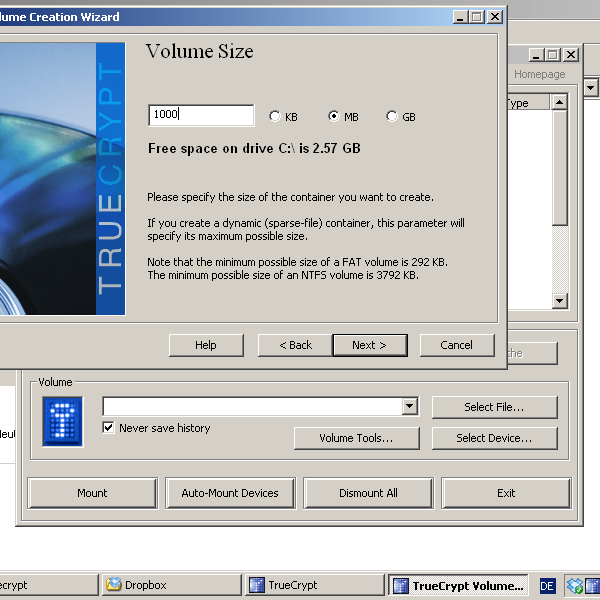Click the TrueCrypt tray icon at far right

pyautogui.click(x=593, y=586)
